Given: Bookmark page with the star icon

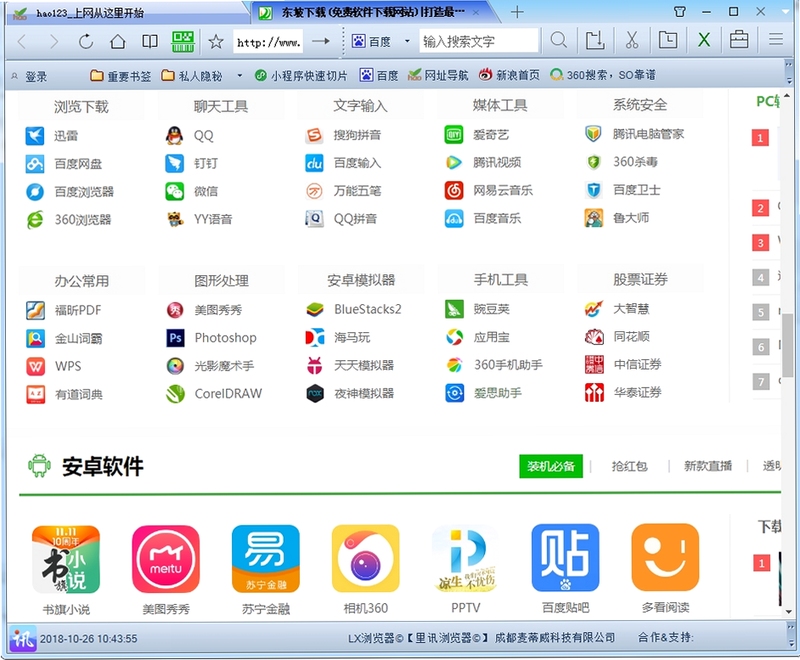Looking at the screenshot, I should point(216,41).
